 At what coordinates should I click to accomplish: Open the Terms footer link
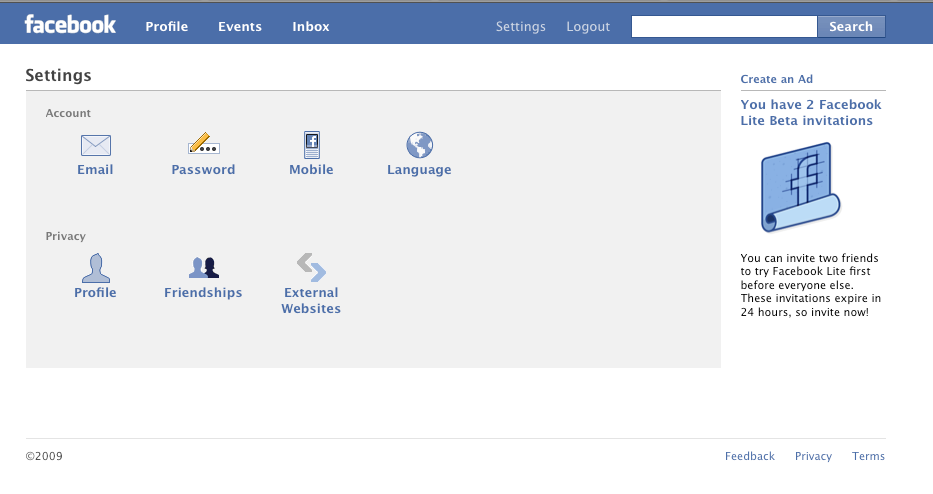point(868,457)
